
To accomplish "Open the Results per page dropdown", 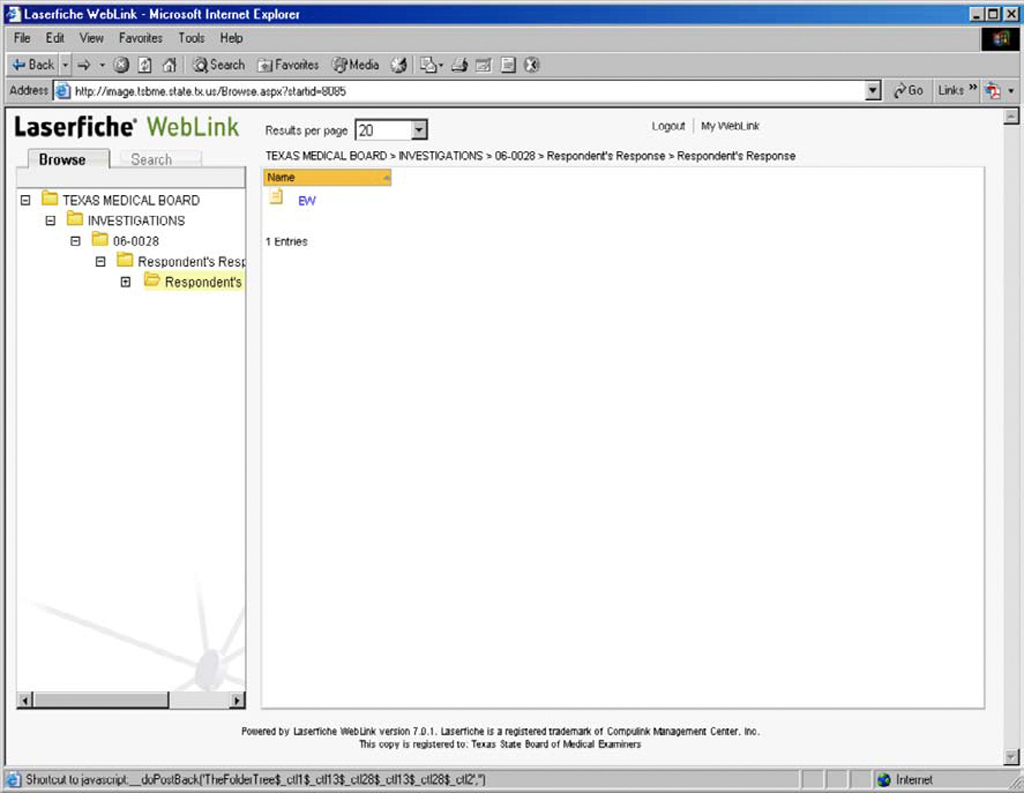I will click(419, 130).
